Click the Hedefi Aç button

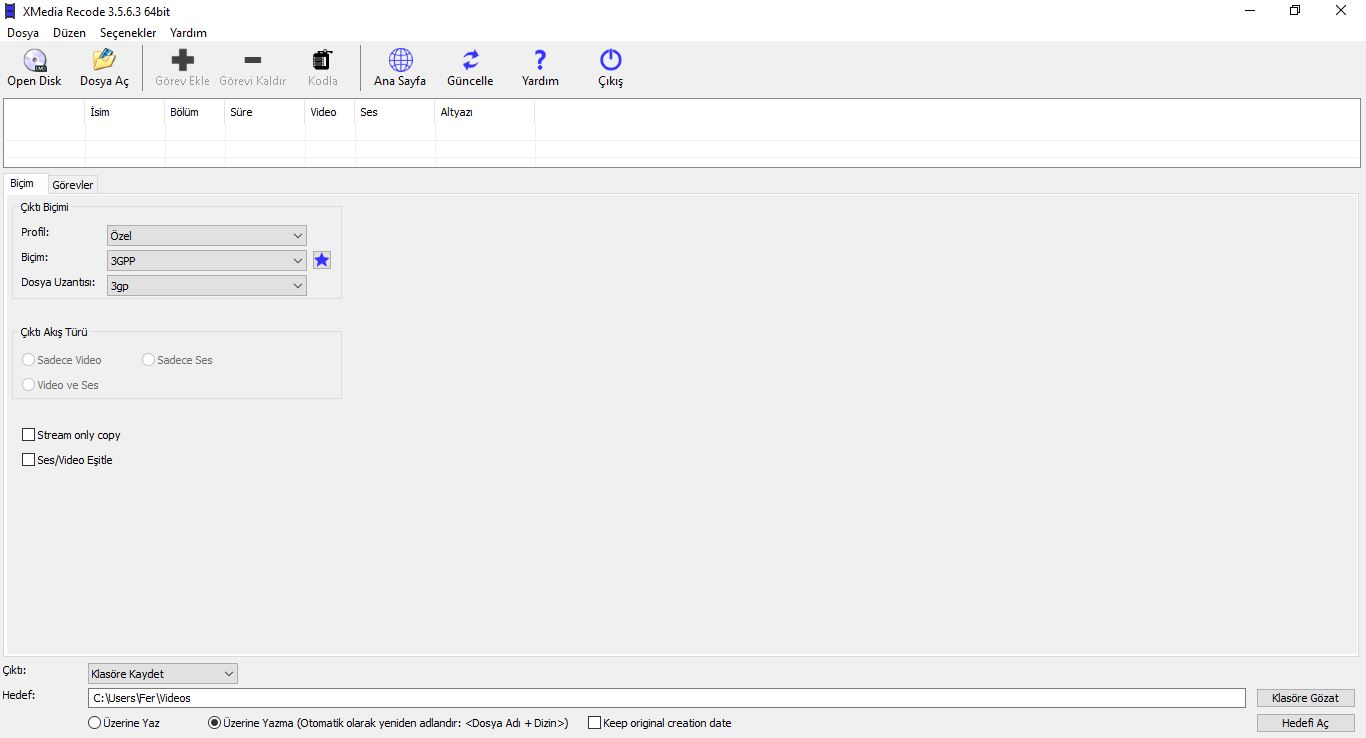click(x=1306, y=723)
